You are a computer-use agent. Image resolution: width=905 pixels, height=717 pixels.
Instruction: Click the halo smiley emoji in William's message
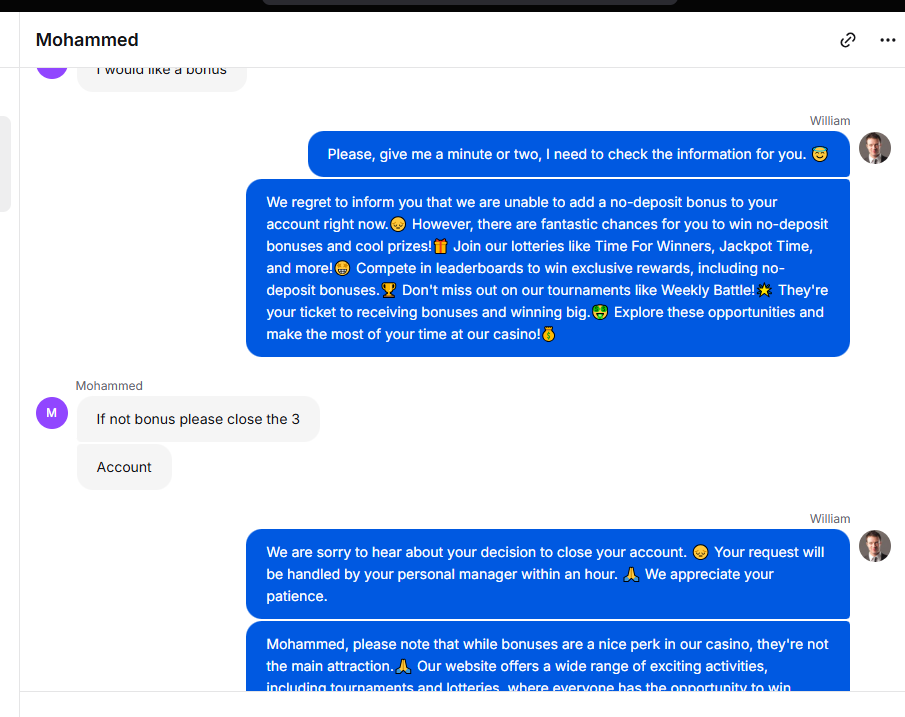click(x=820, y=154)
